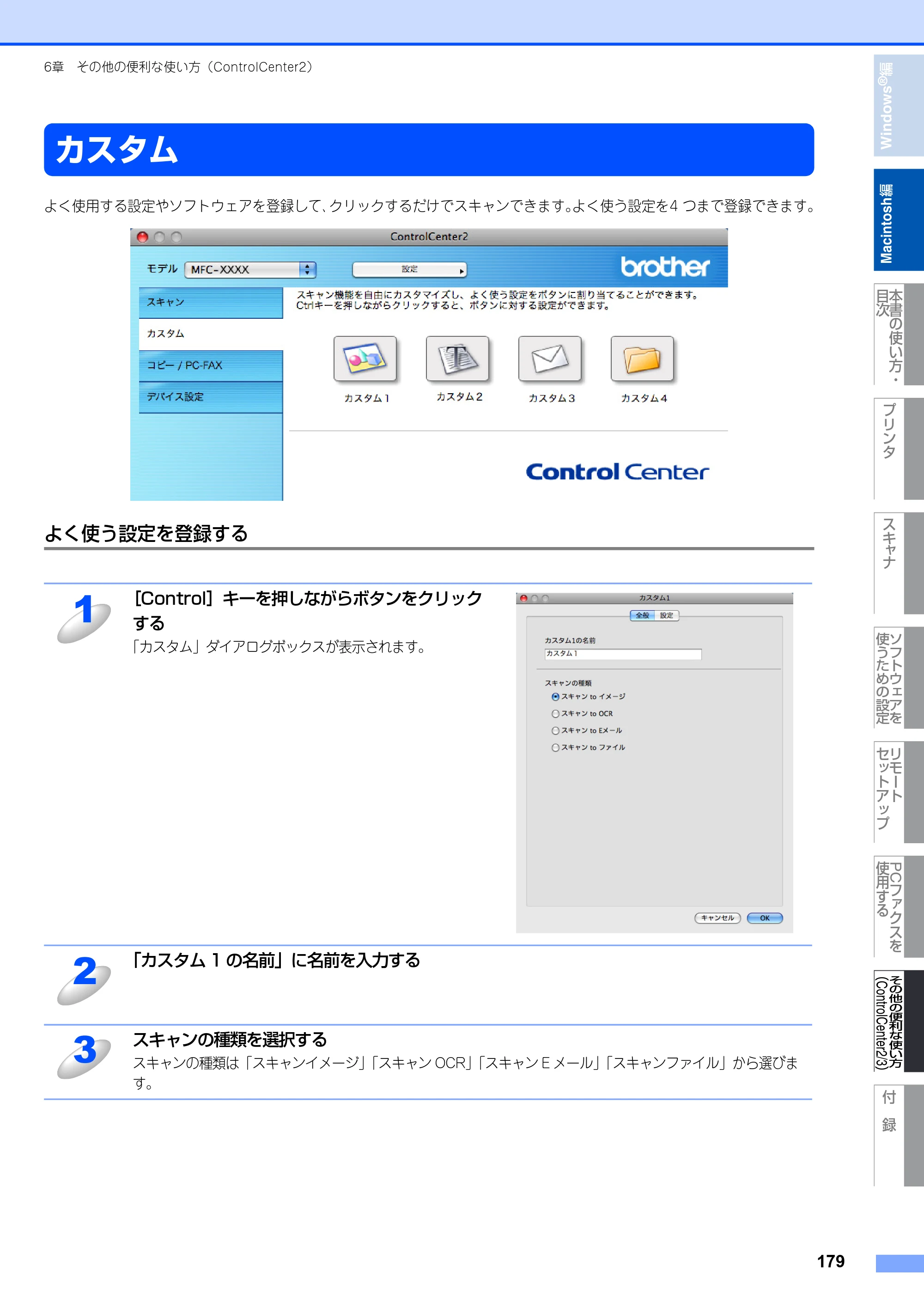
Task: Open the PCファクスを使用する chapter side tab
Action: pyautogui.click(x=899, y=906)
